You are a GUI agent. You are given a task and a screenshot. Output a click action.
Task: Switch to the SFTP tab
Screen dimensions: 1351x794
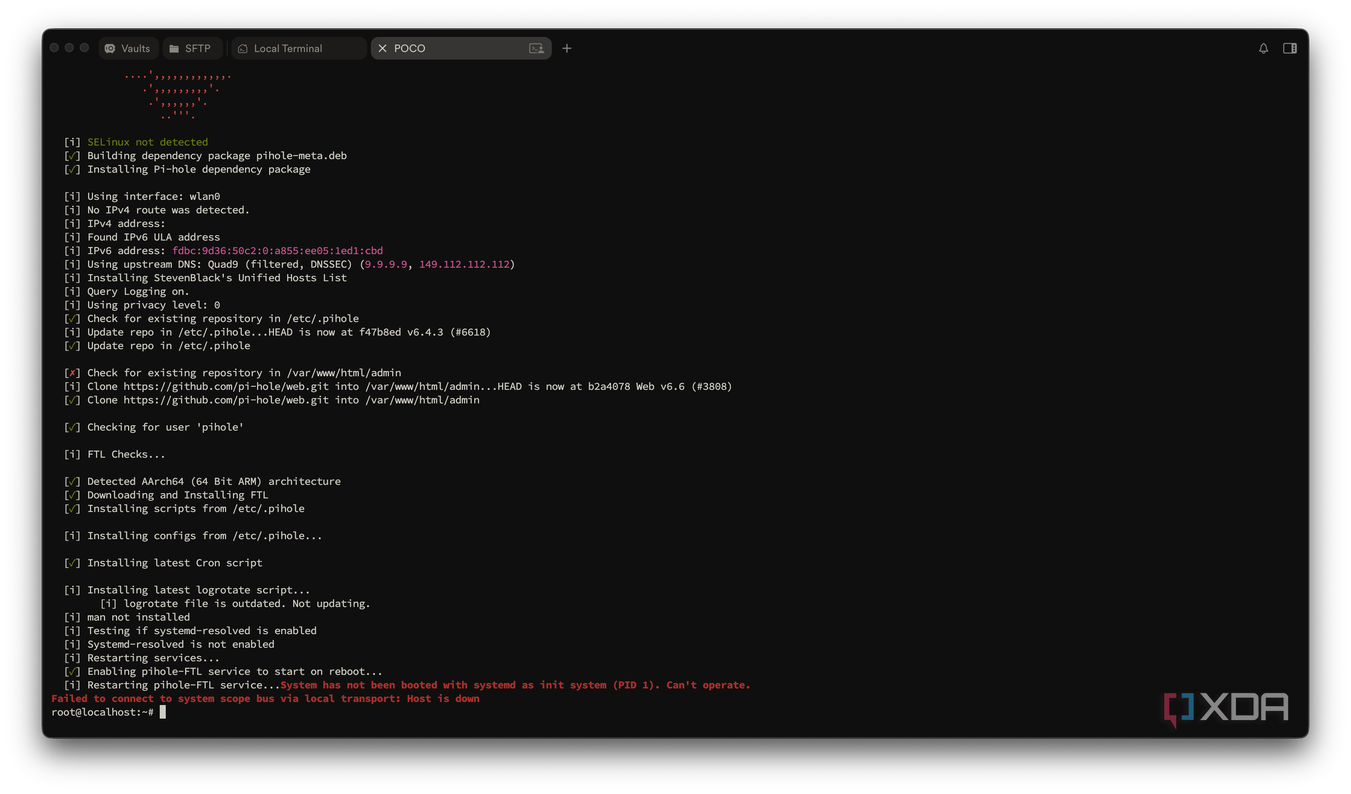[190, 48]
